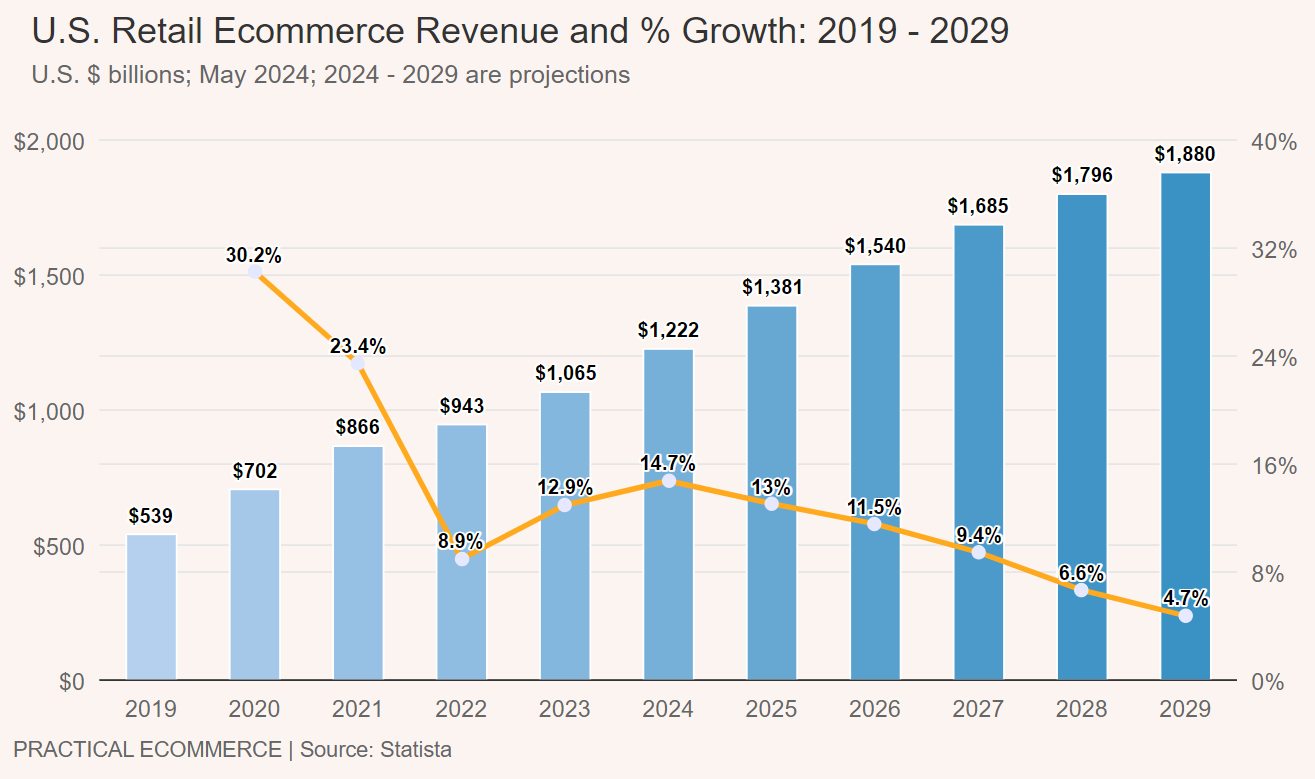Click the blue revenue bar for 2019
The height and width of the screenshot is (779, 1315).
tap(151, 608)
